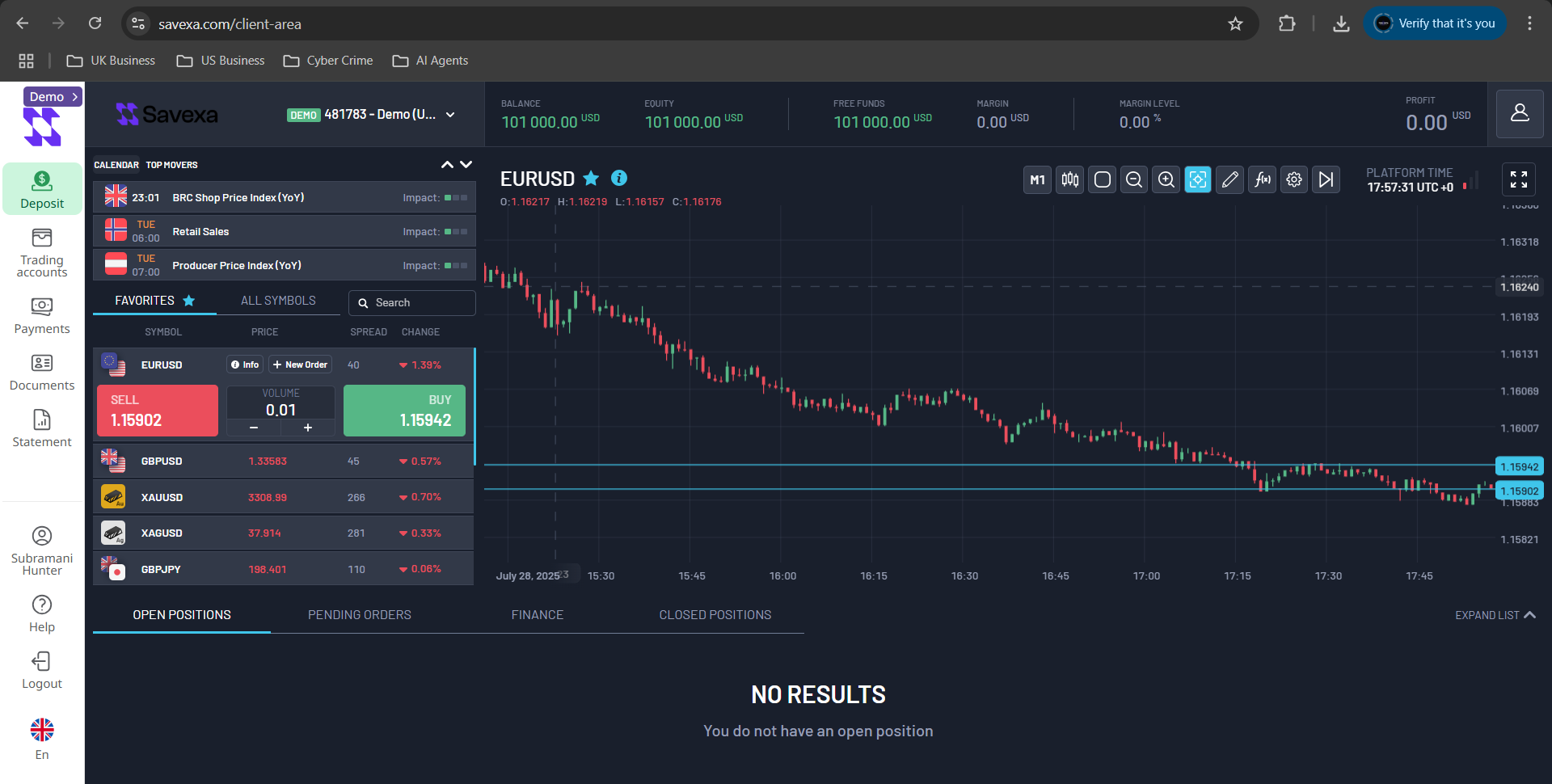Viewport: 1552px width, 784px height.
Task: Toggle EURUSD favorite star
Action: [x=591, y=178]
